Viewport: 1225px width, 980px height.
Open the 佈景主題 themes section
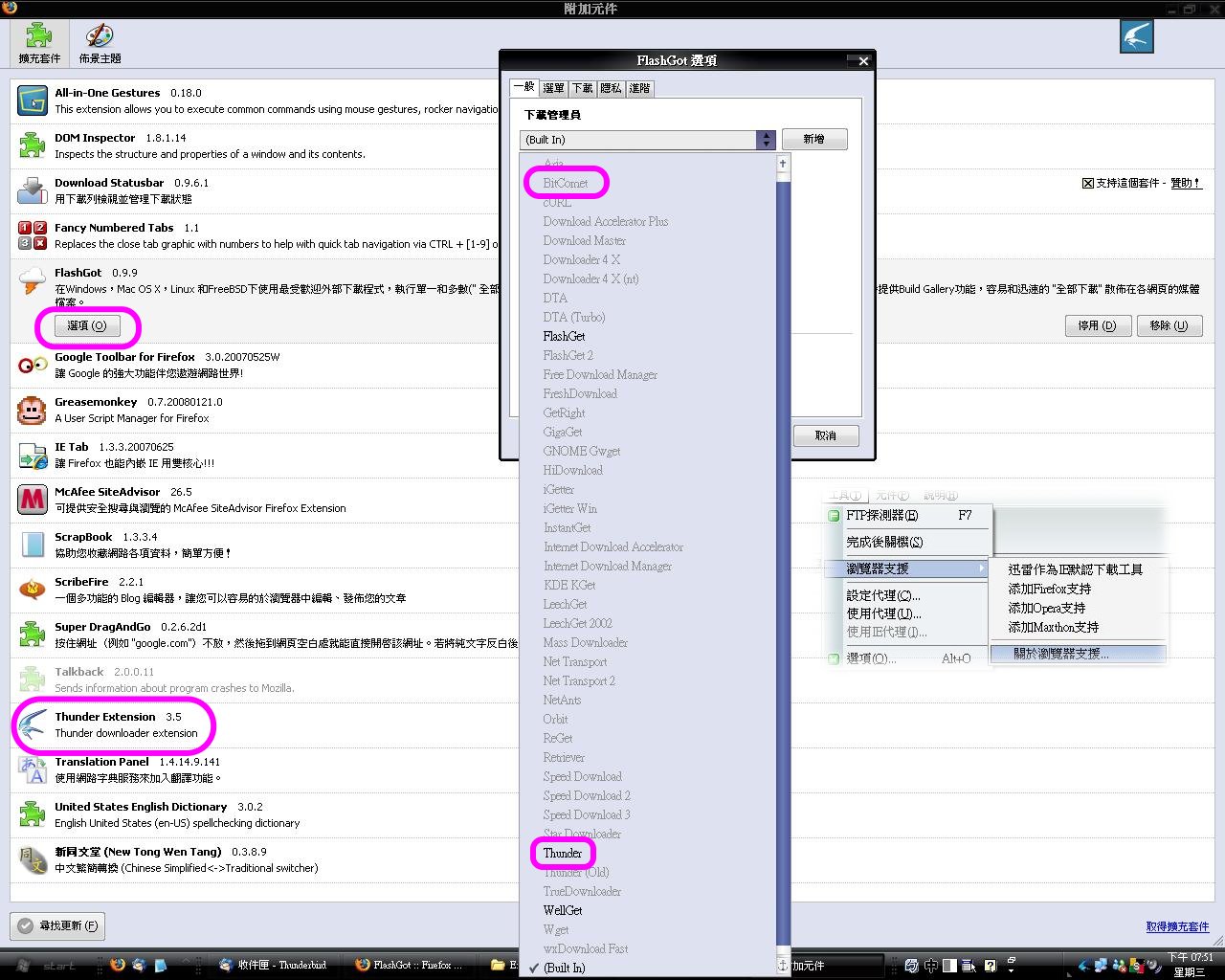(100, 43)
